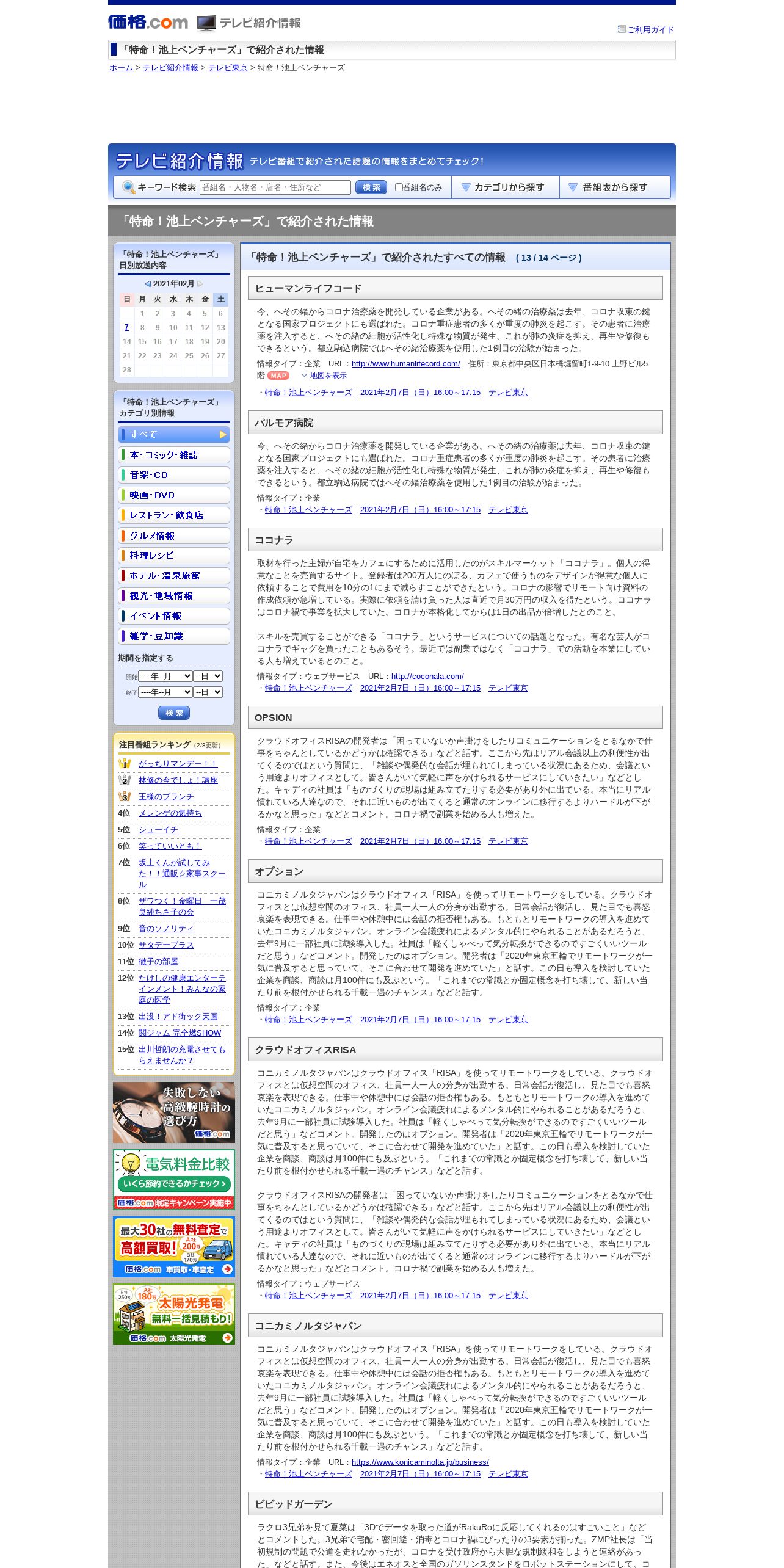Click 太陽光発電 banner
This screenshot has width=784, height=1568.
point(174,1314)
